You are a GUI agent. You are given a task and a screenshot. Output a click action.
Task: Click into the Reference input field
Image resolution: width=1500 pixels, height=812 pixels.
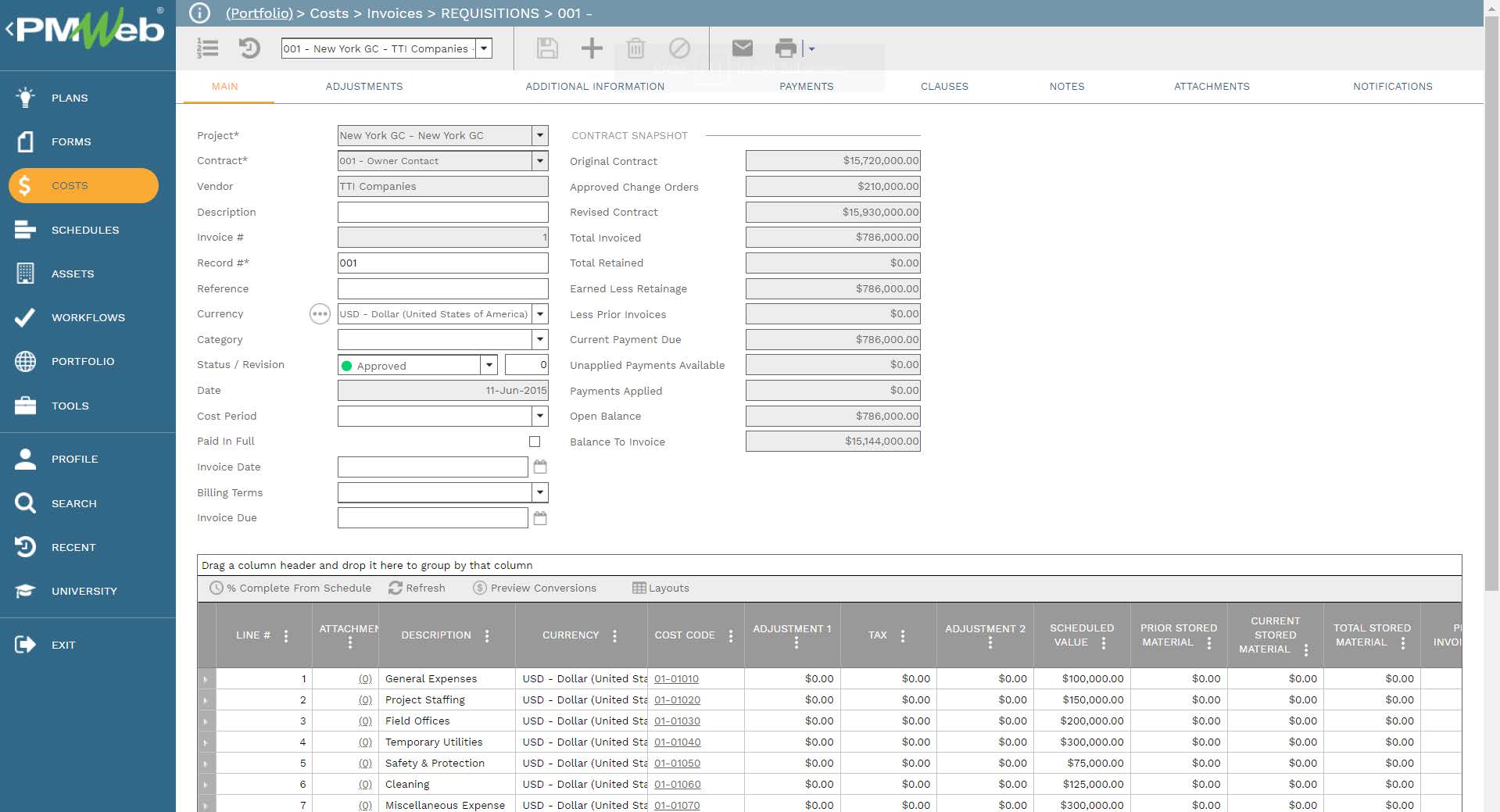coord(442,288)
